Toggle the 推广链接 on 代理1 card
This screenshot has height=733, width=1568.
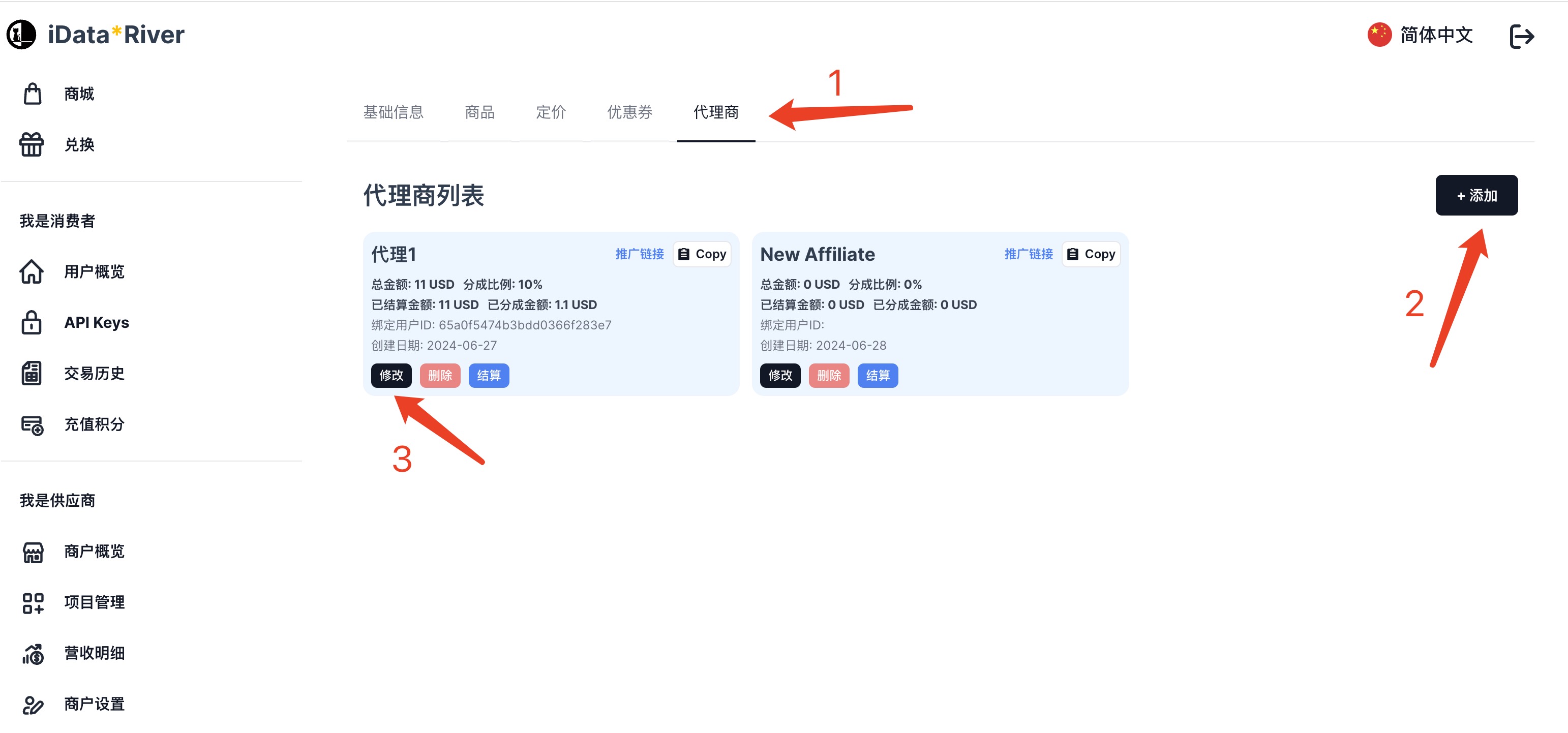click(x=640, y=253)
